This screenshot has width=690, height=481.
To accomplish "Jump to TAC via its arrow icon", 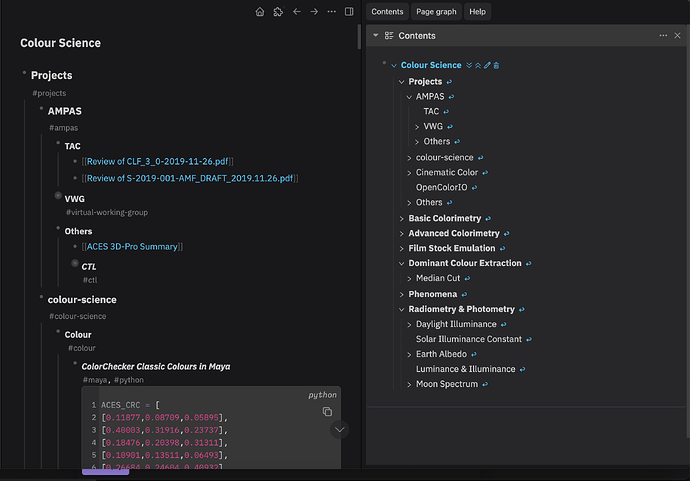I will pos(446,112).
